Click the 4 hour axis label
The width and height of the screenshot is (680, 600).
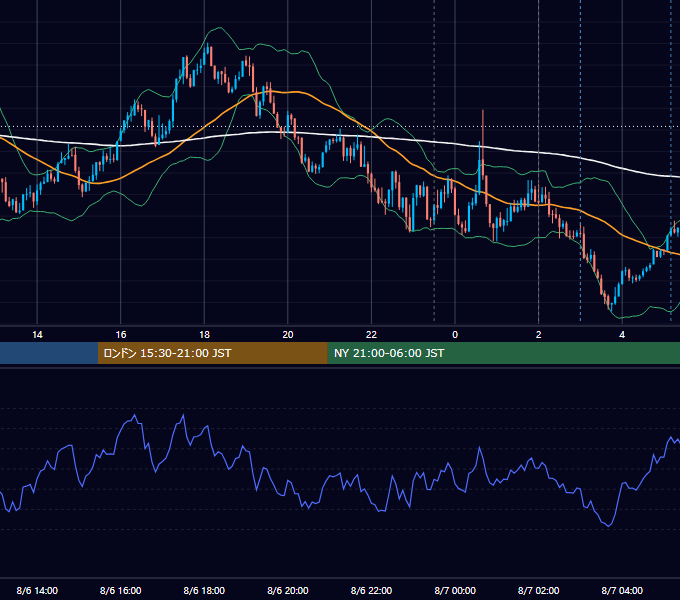point(622,335)
